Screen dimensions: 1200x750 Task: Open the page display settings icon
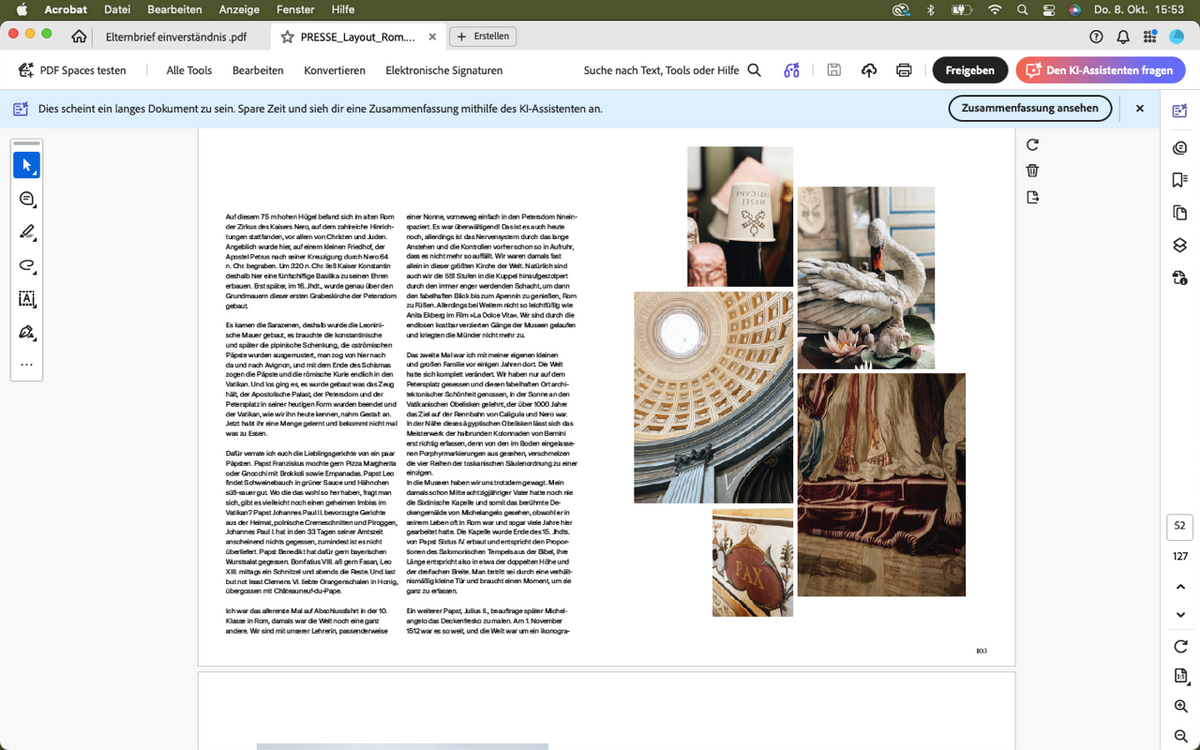[x=1180, y=676]
